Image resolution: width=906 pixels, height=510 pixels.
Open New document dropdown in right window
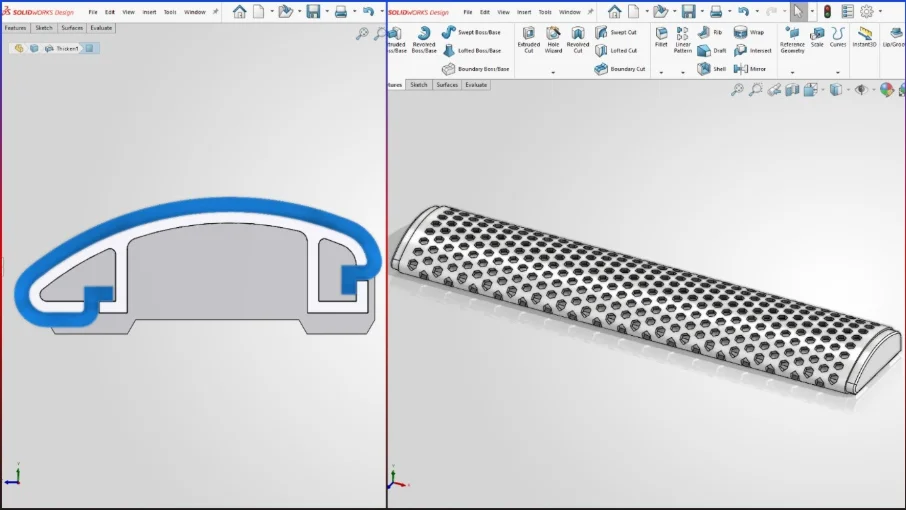click(647, 12)
